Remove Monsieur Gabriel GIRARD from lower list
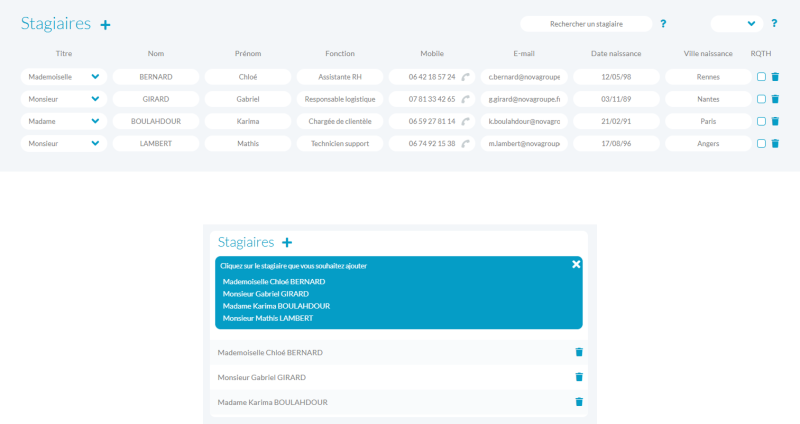Screen dimensions: 800x424 point(579,377)
